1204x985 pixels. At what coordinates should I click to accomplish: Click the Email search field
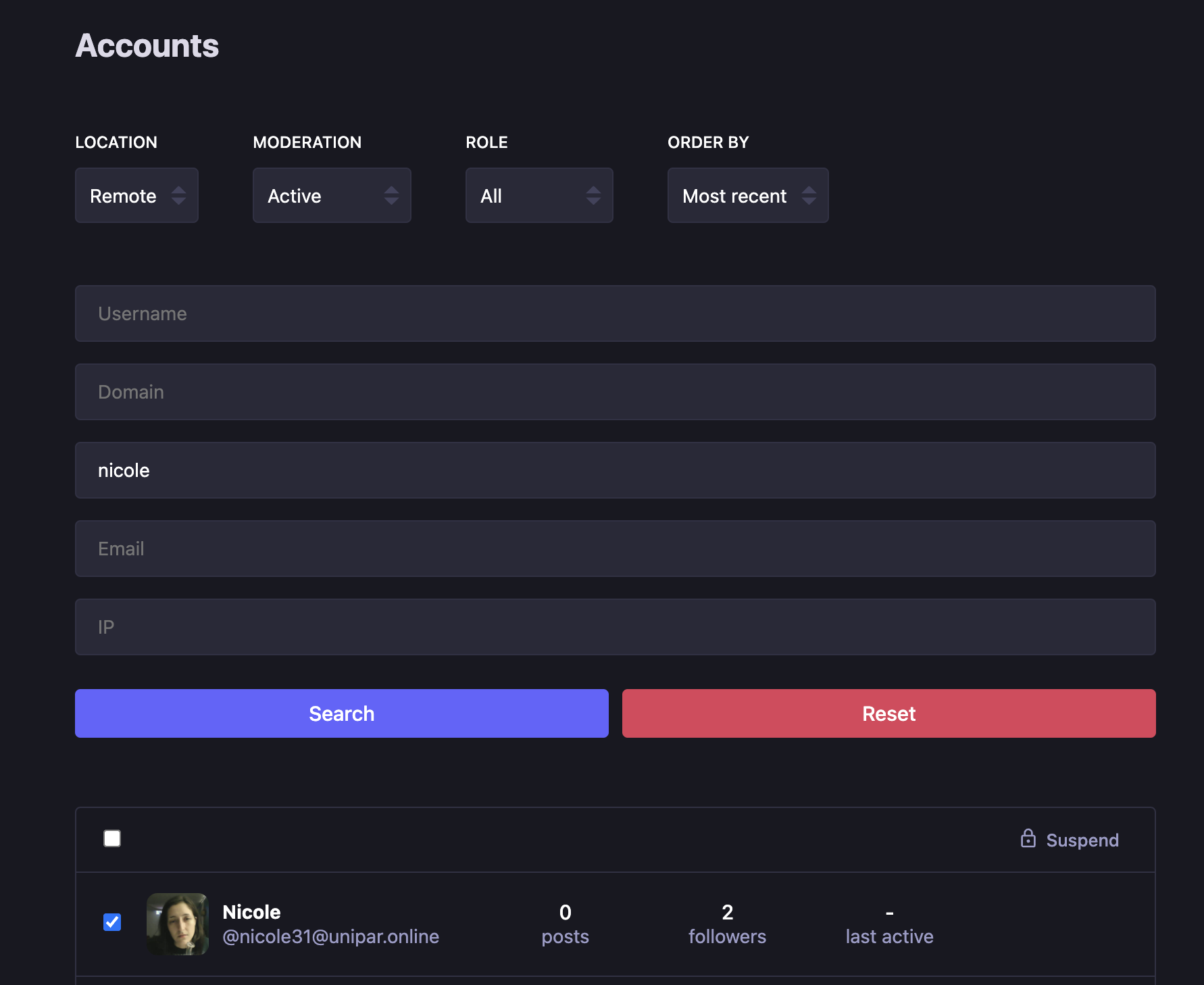coord(615,549)
